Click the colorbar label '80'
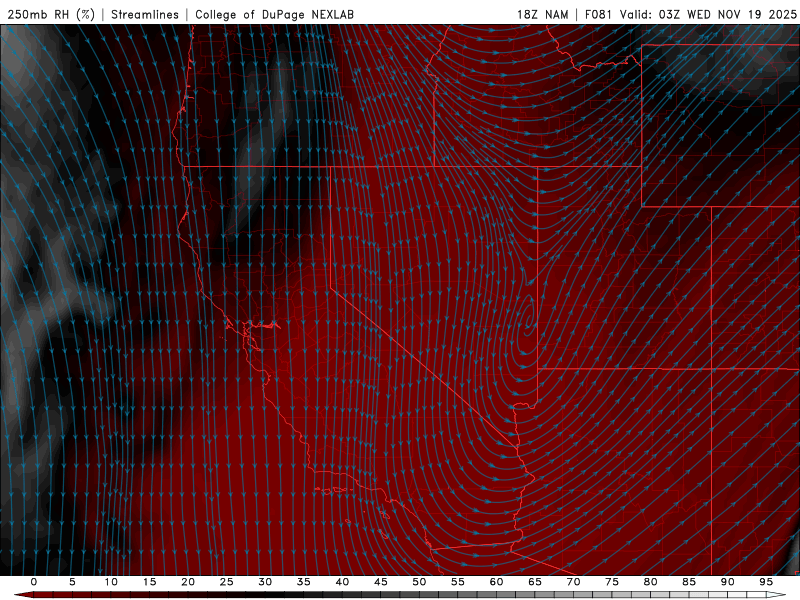The image size is (800, 600). (650, 582)
